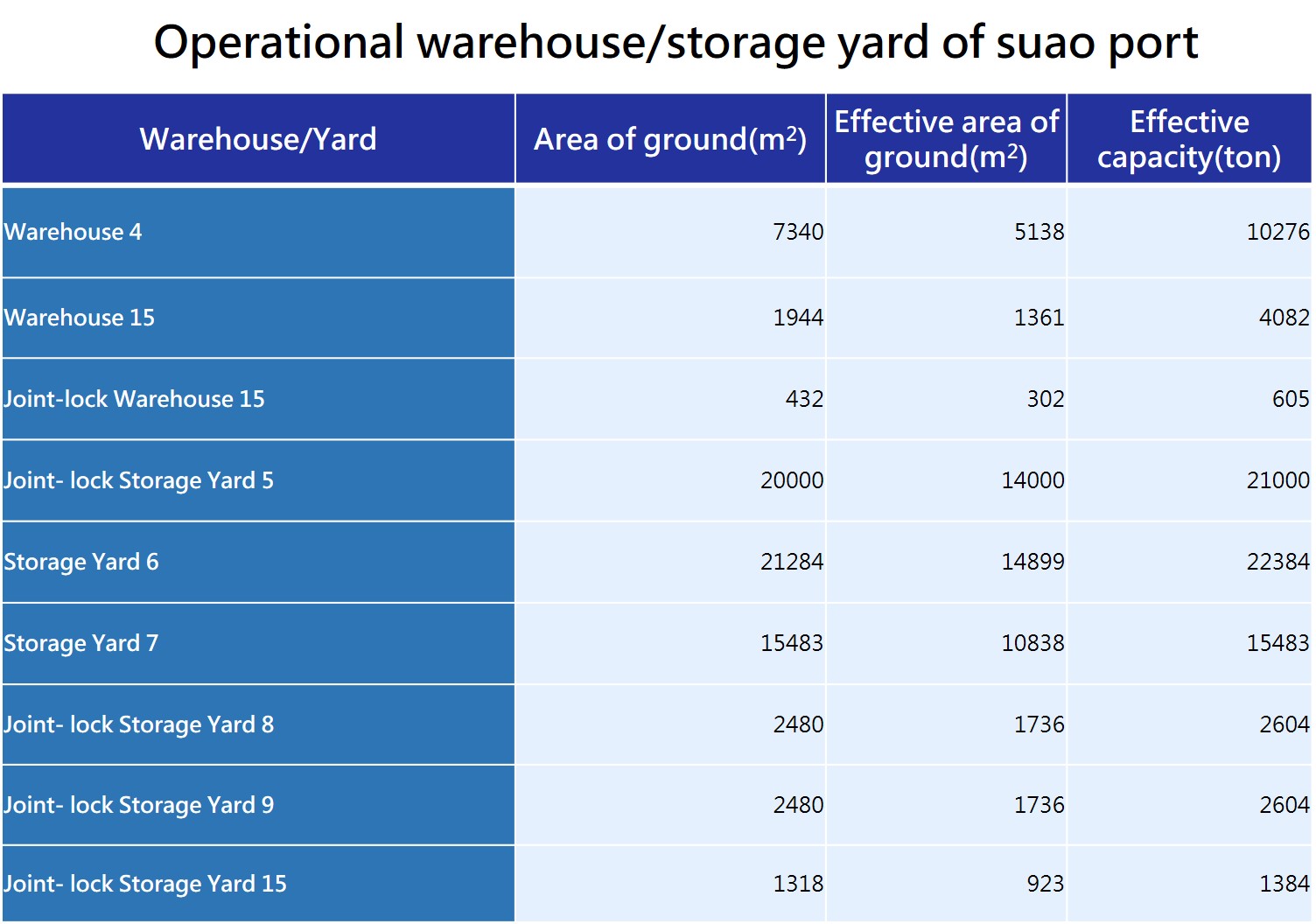
Task: Select effective area value 923
Action: coord(1046,884)
